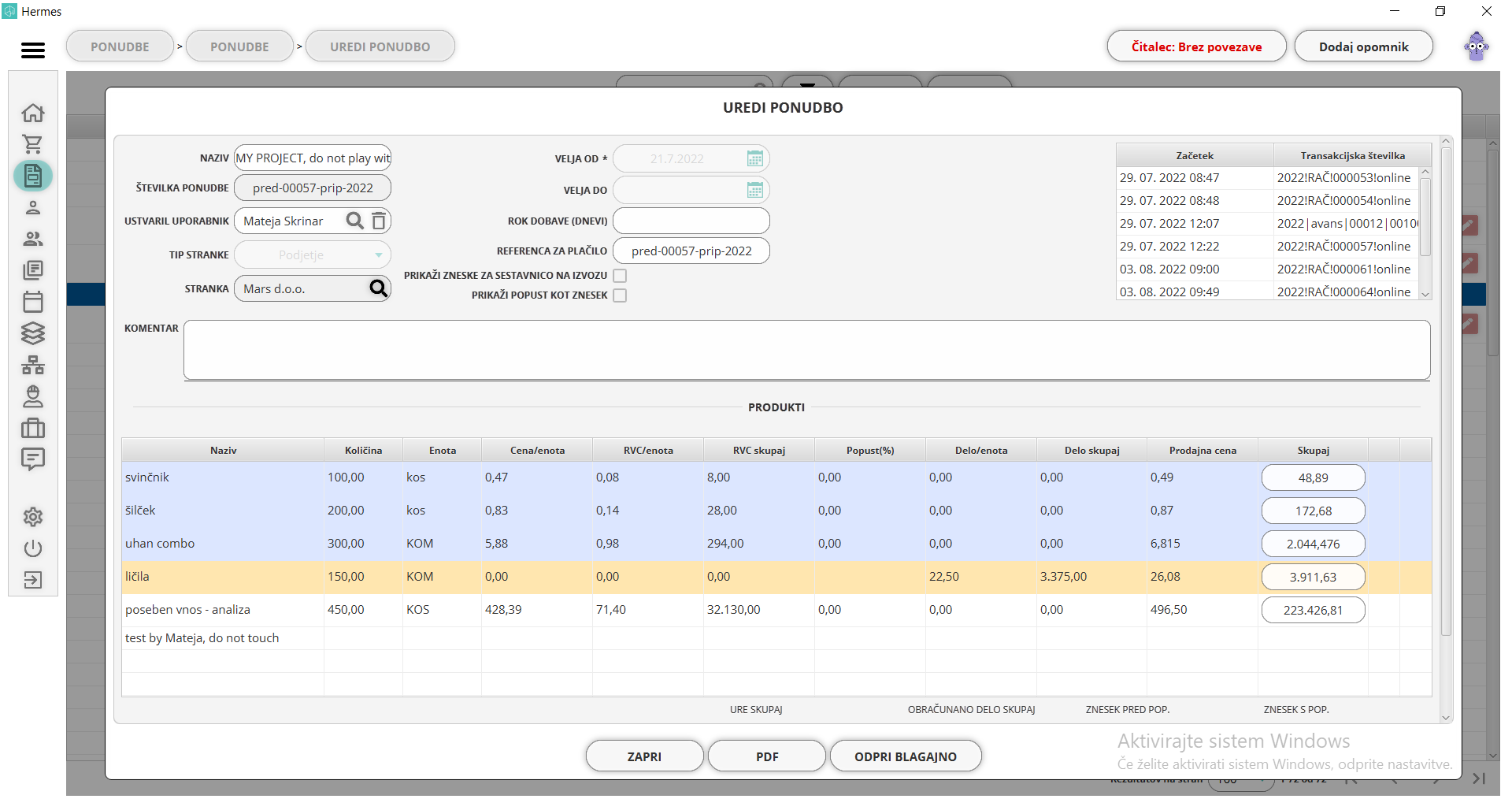Viewport: 1512px width, 810px height.
Task: Toggle Prikaži zneske za sestavnico na izvozu checkbox
Action: click(x=620, y=276)
